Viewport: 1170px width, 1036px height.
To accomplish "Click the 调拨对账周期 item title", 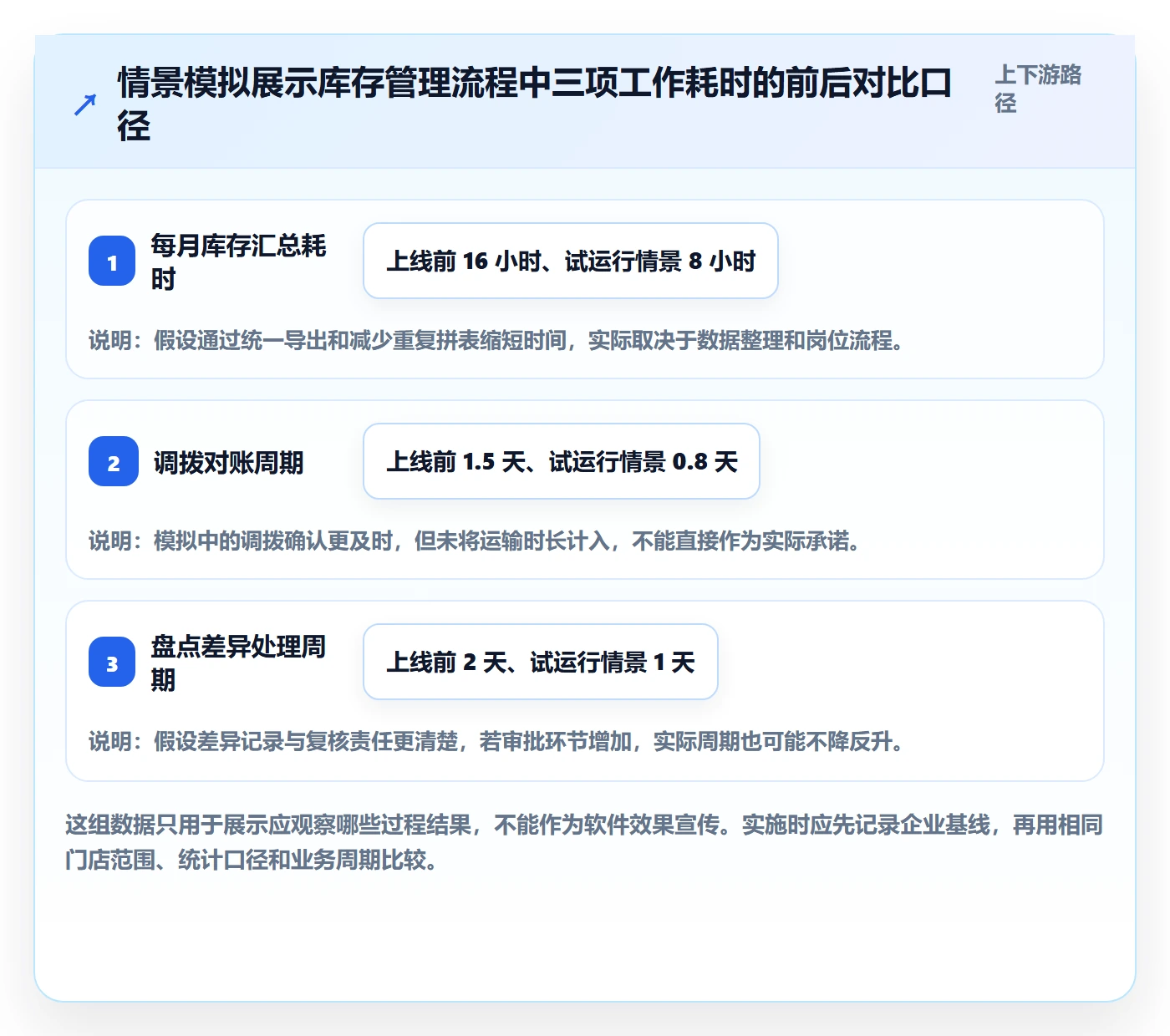I will point(229,462).
